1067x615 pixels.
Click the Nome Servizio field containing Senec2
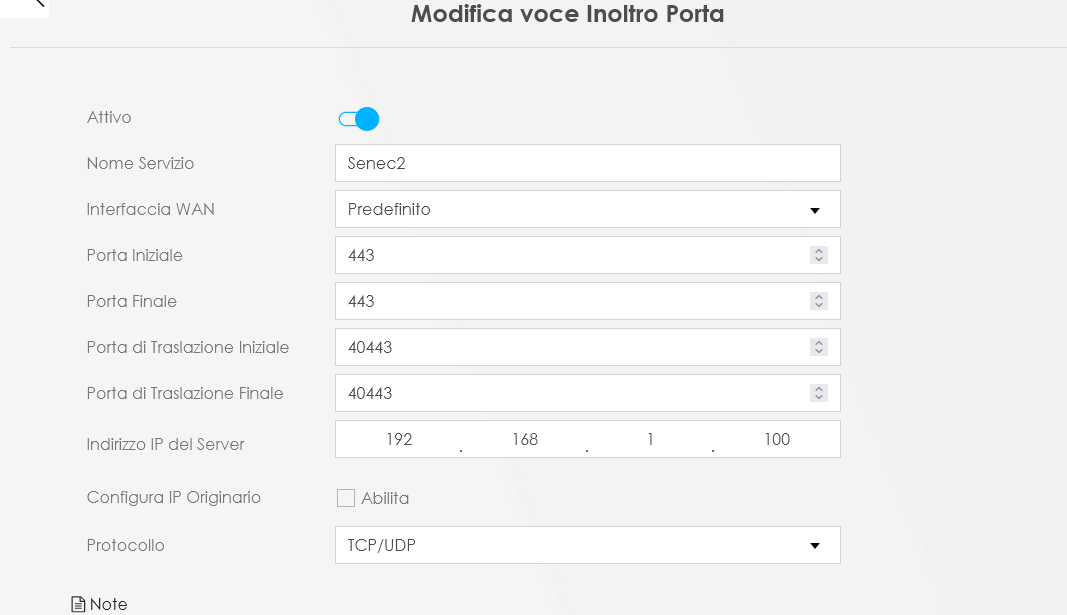click(x=587, y=163)
